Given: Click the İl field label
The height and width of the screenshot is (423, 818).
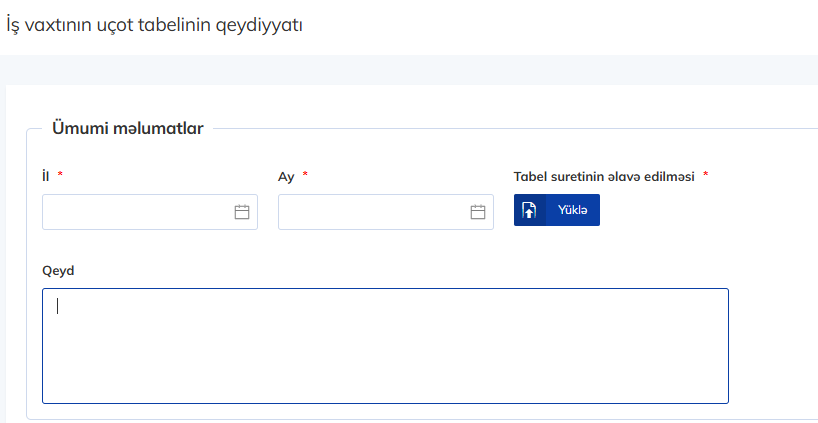Looking at the screenshot, I should pos(46,176).
